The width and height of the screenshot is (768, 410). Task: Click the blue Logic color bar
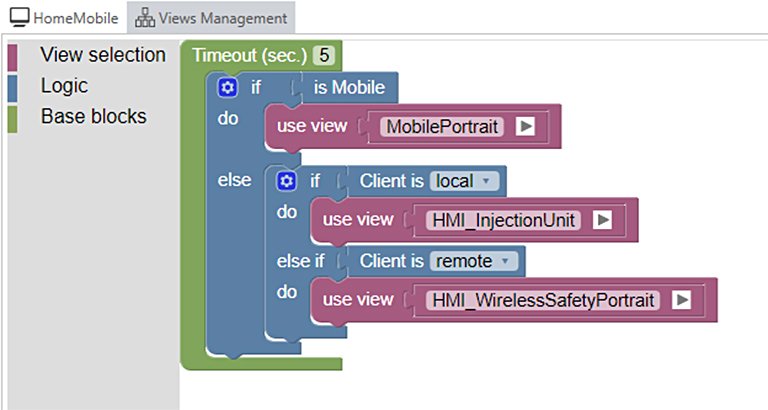coord(13,88)
